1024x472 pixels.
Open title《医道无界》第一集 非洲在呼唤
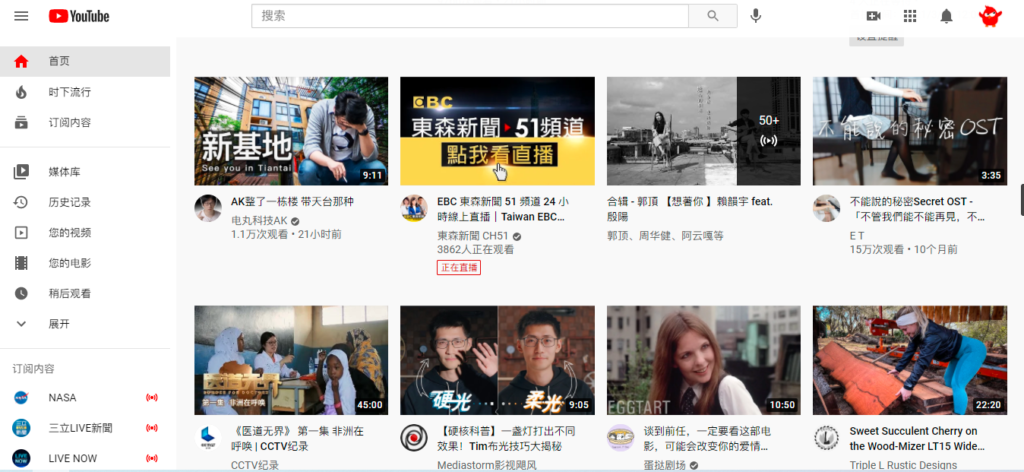point(298,439)
